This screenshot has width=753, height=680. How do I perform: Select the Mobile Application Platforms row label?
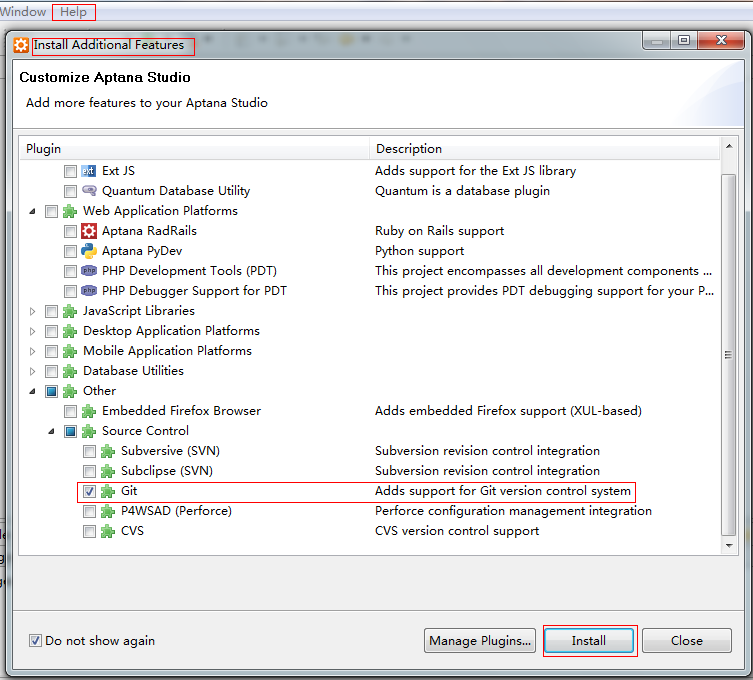(x=167, y=351)
